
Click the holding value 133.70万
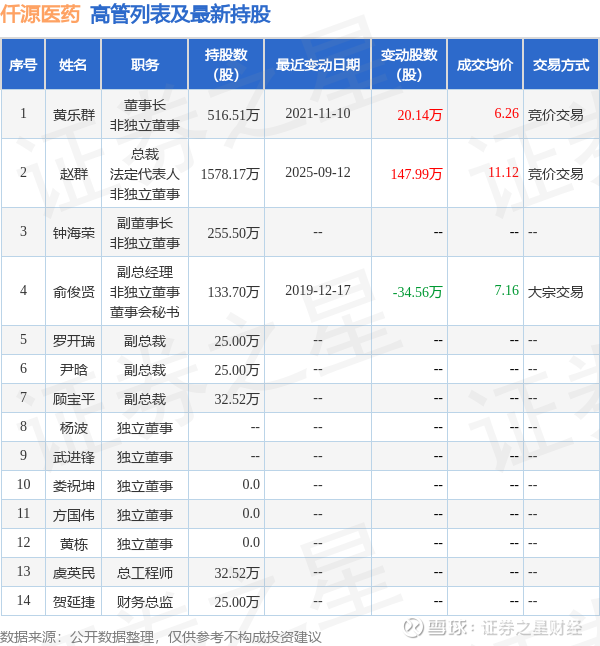tap(233, 292)
